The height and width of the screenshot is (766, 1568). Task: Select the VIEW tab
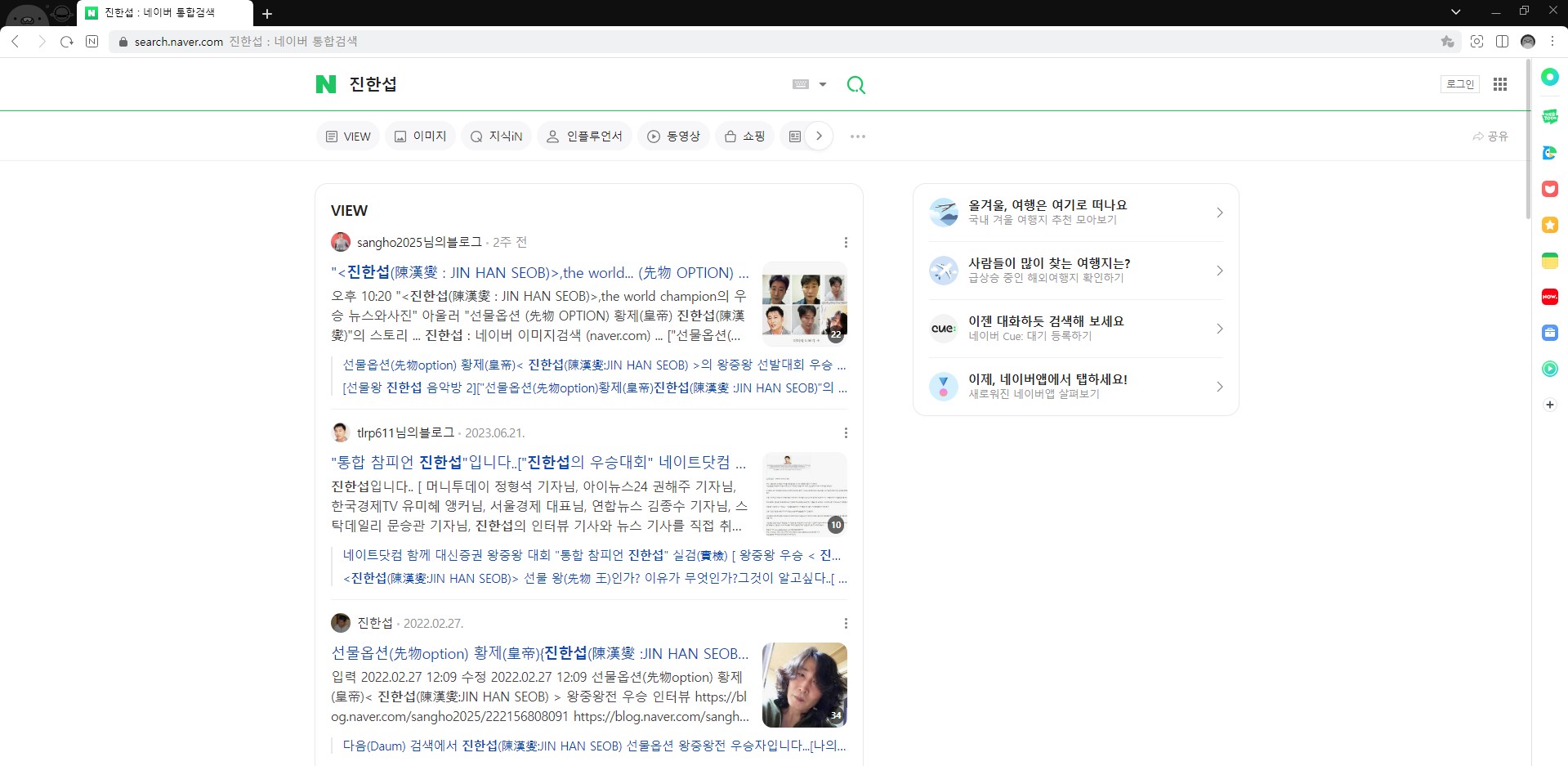pyautogui.click(x=348, y=137)
